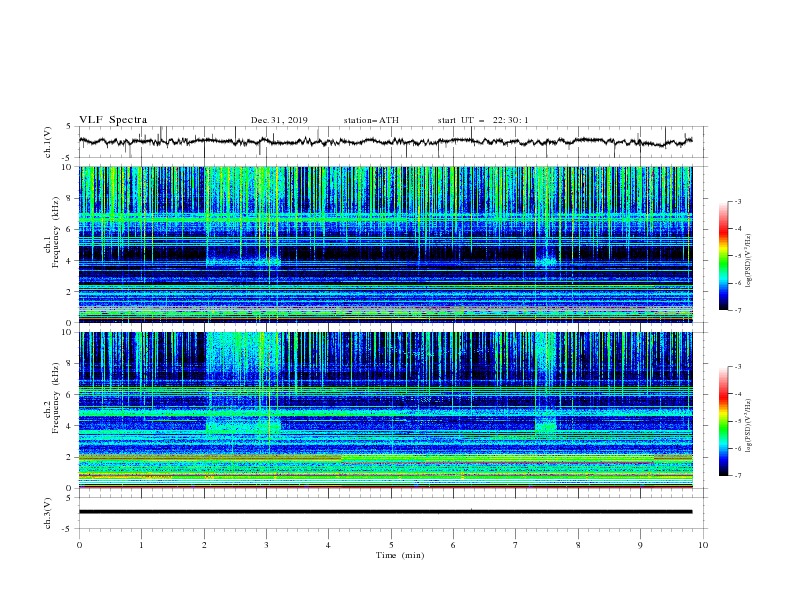This screenshot has height=612, width=792.
Task: Click the "ch.3(V)" axis label
Action: [x=48, y=513]
